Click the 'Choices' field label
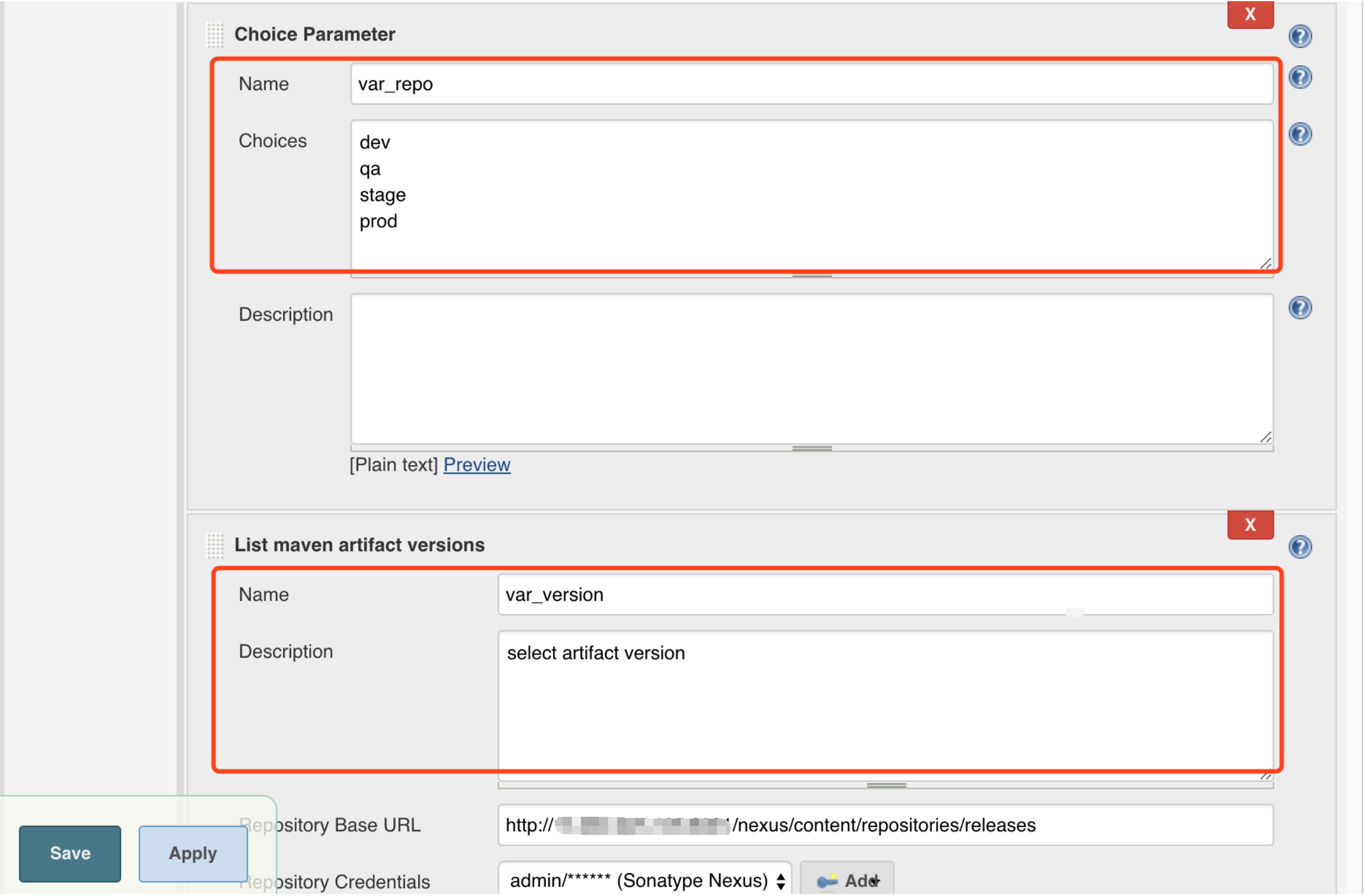1364x896 pixels. 273,141
